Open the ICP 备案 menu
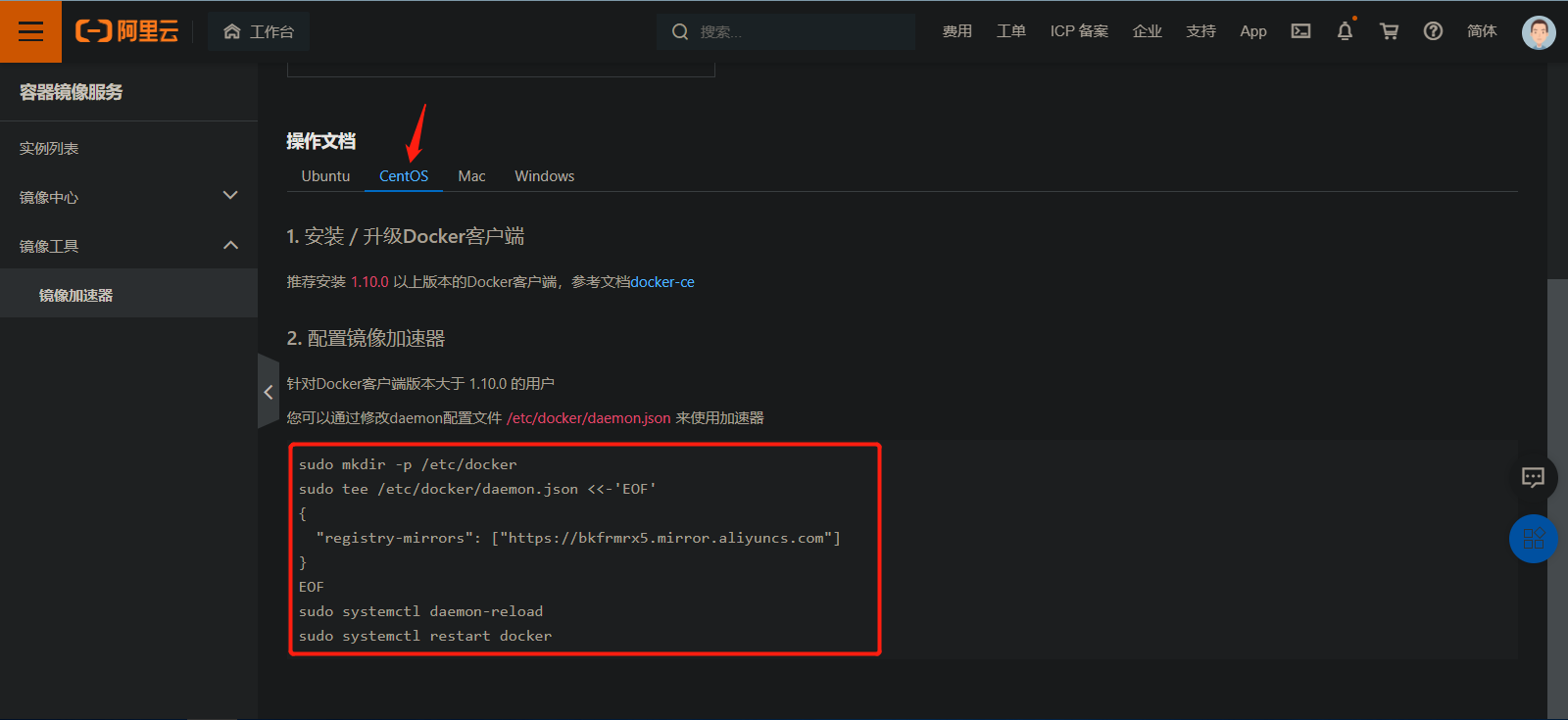 coord(1079,31)
